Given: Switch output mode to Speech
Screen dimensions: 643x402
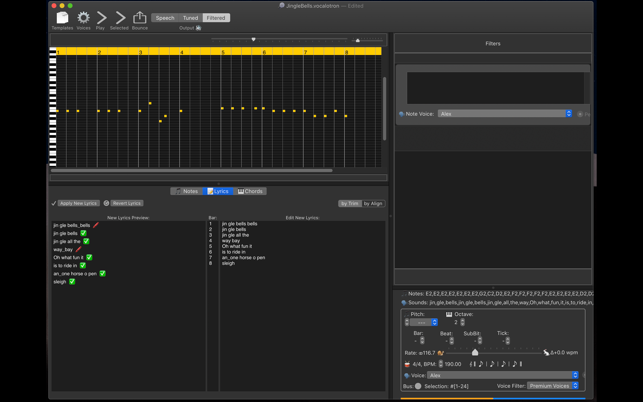Looking at the screenshot, I should pos(165,18).
